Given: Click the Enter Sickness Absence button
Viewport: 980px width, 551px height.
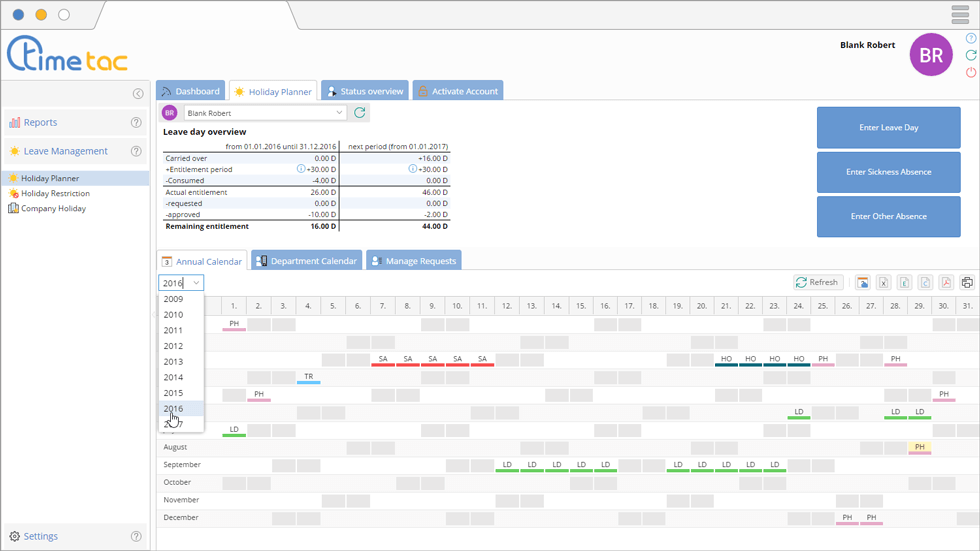Looking at the screenshot, I should tap(888, 172).
